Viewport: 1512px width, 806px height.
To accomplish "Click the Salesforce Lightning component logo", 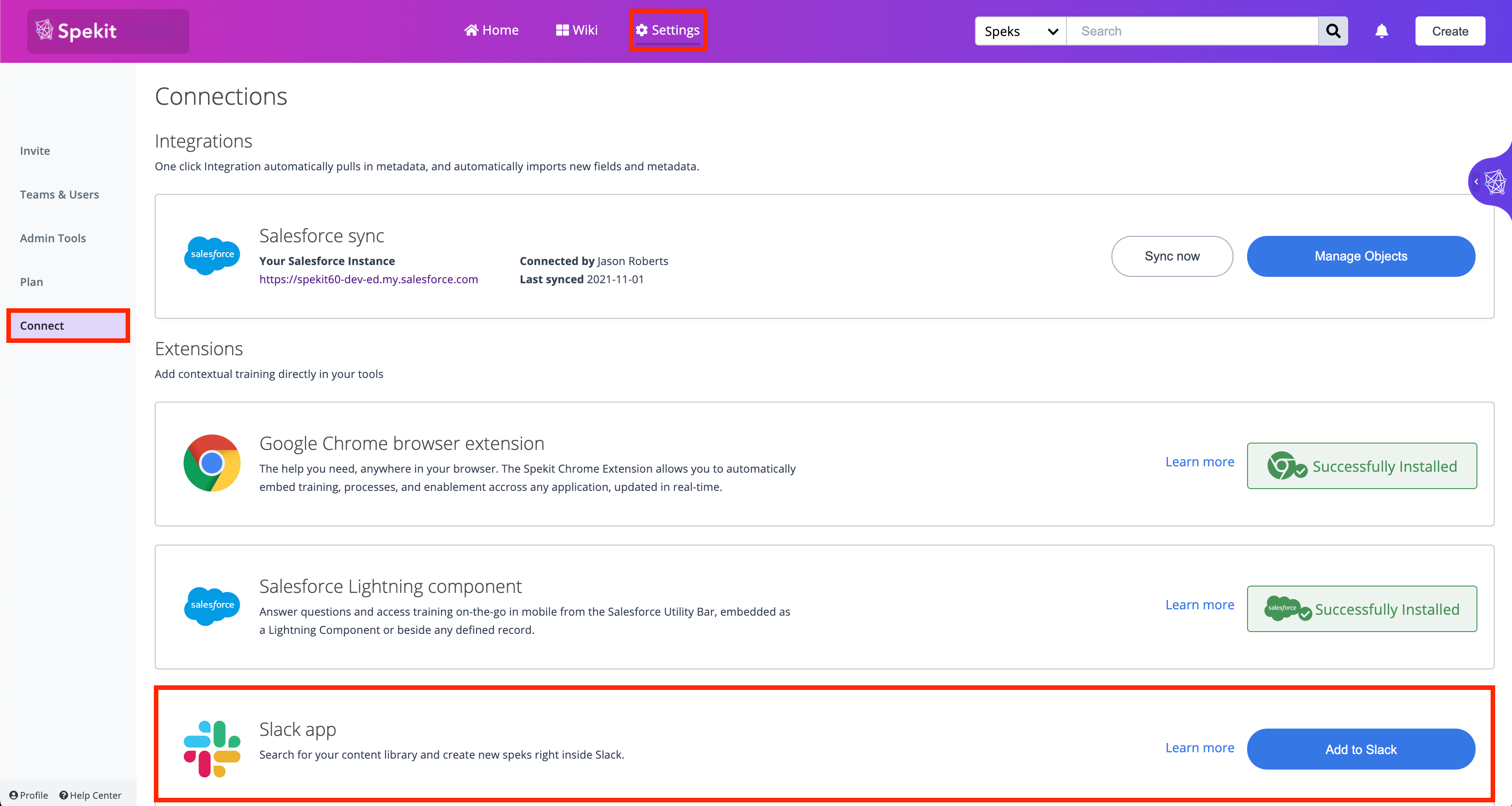I will coord(212,606).
